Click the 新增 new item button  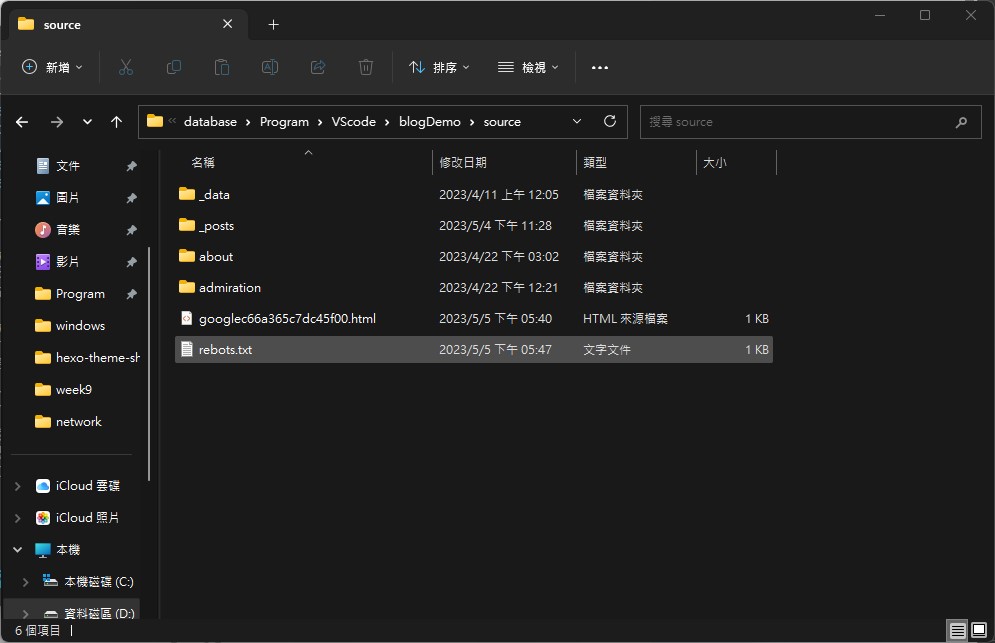(52, 67)
